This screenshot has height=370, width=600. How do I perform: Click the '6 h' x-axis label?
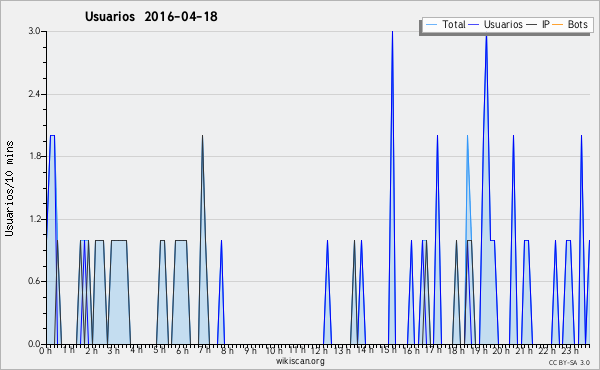tap(182, 351)
